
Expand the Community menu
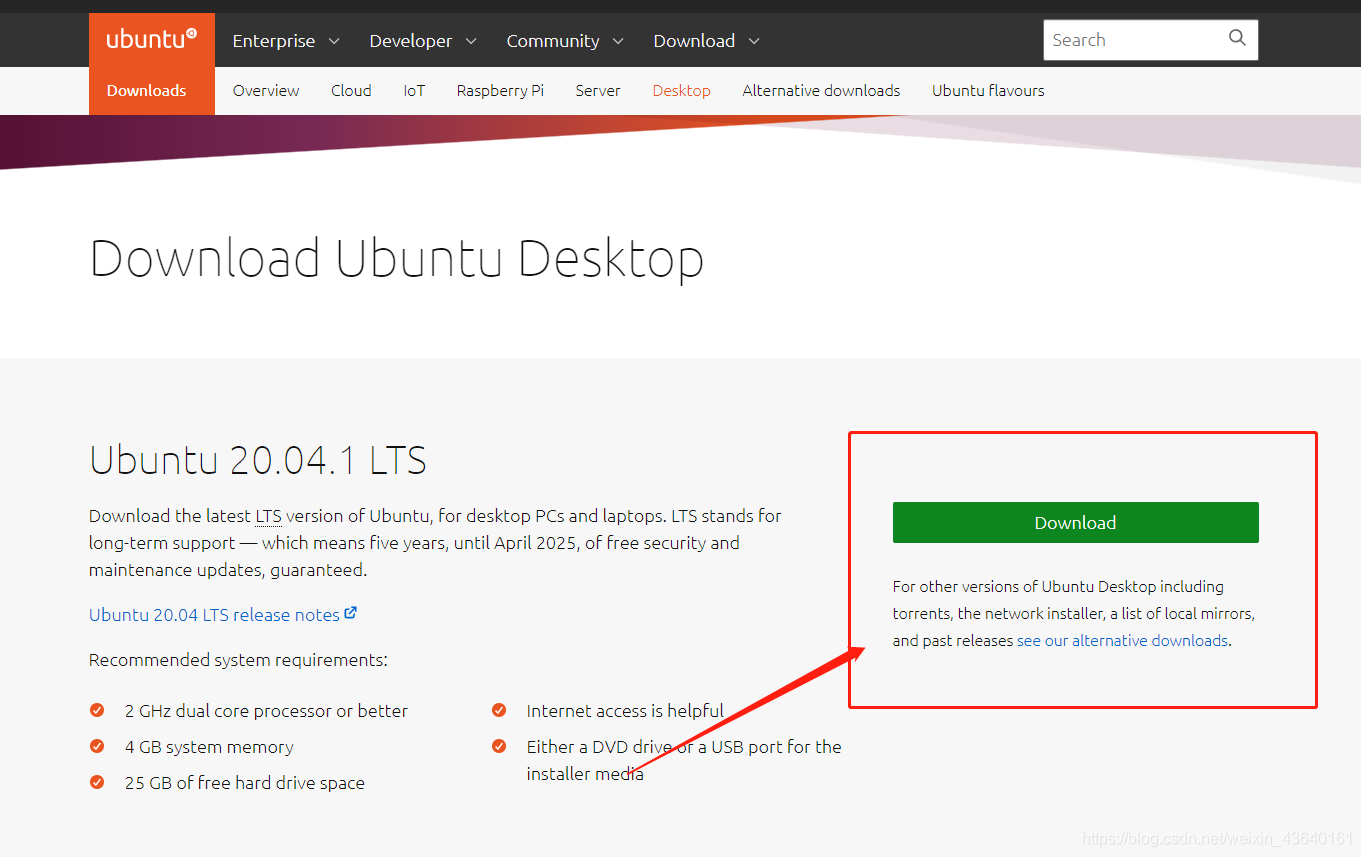[x=565, y=41]
